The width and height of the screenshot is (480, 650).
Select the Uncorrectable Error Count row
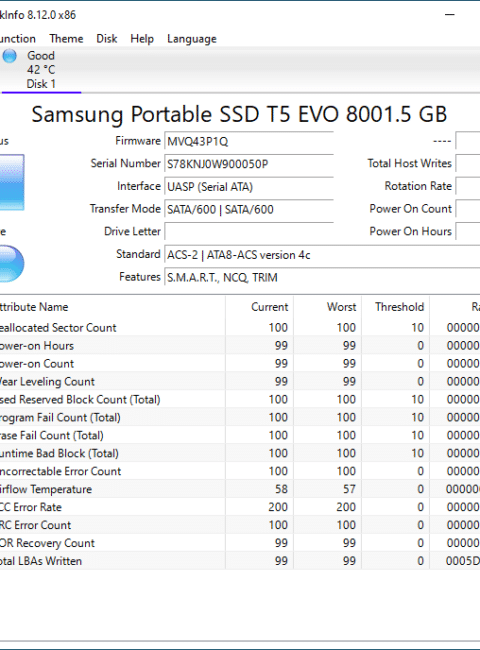[x=240, y=471]
